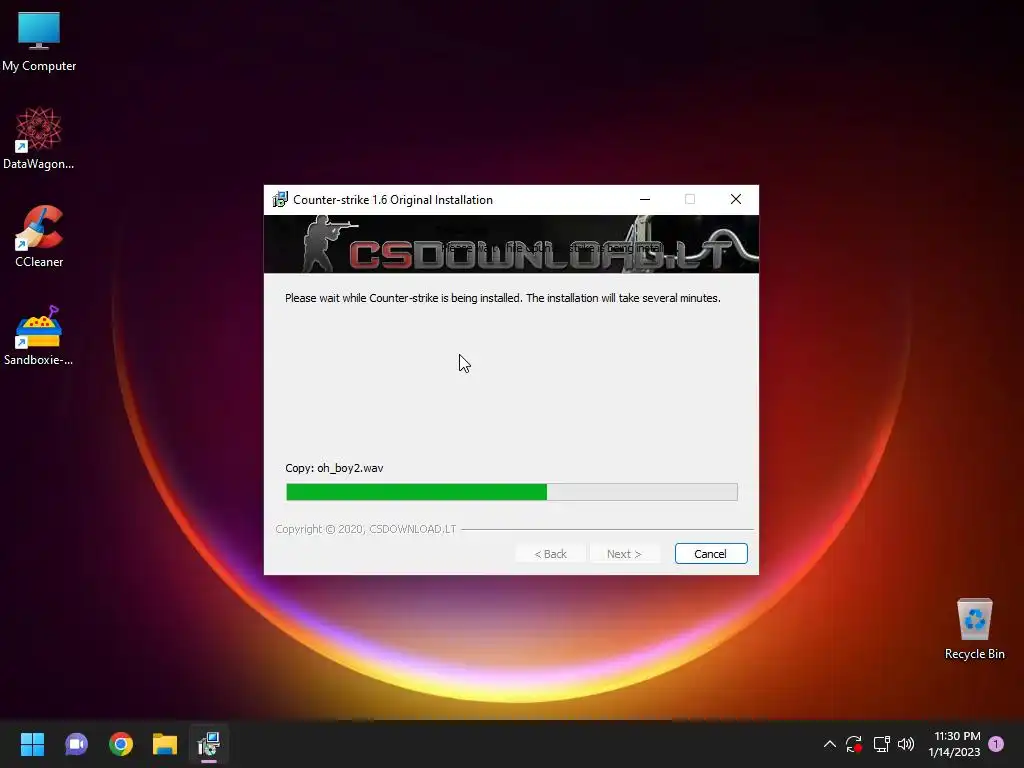Show hidden tray icons chevron
The width and height of the screenshot is (1024, 768).
(x=829, y=744)
